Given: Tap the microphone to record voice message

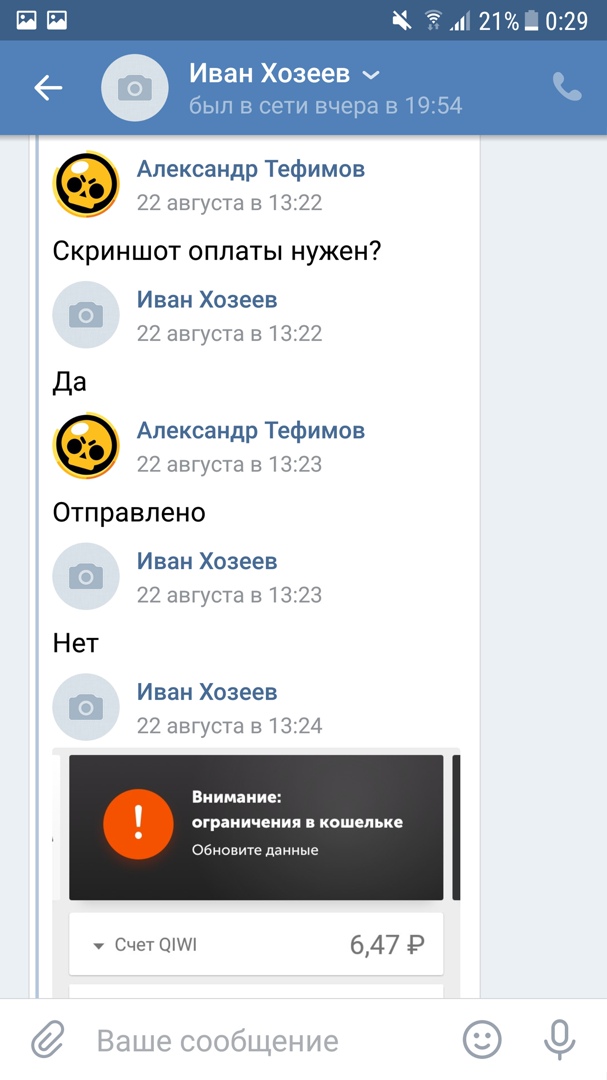Looking at the screenshot, I should (x=559, y=1039).
